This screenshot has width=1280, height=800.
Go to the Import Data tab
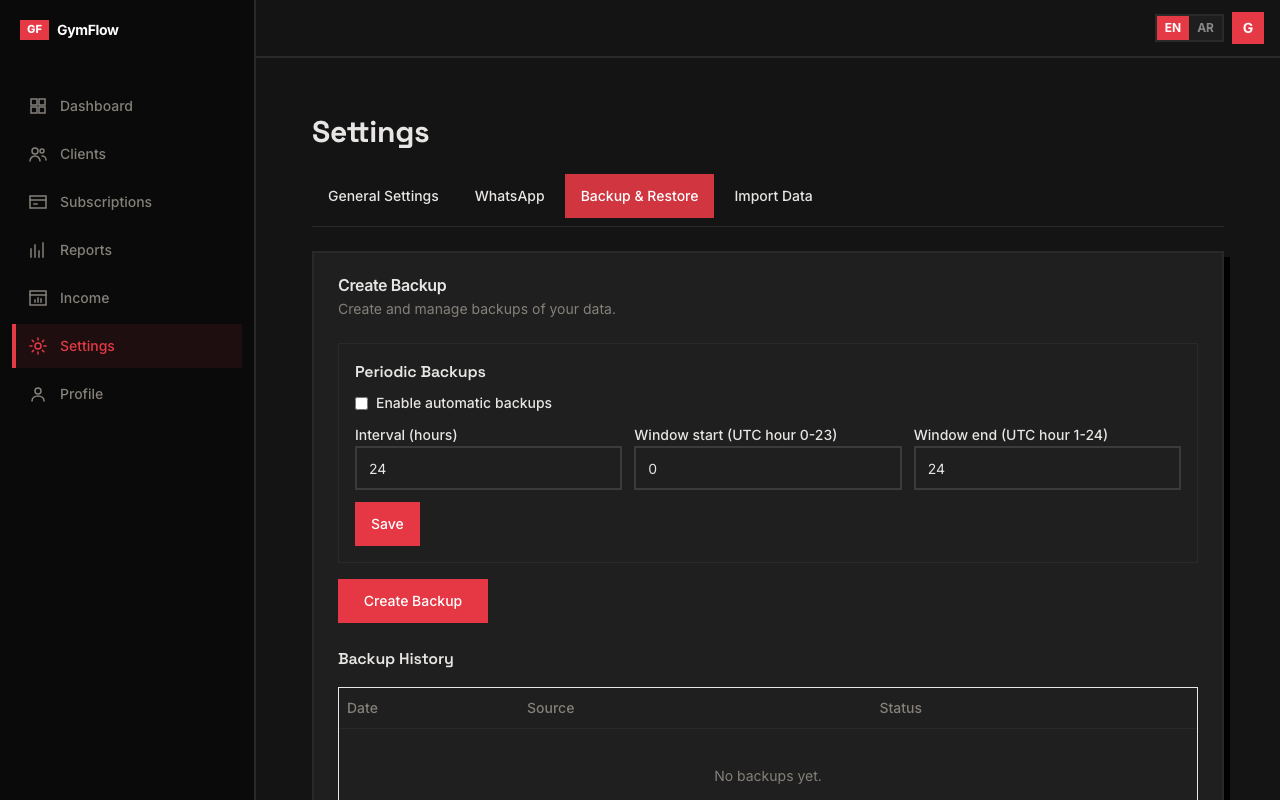pos(773,196)
